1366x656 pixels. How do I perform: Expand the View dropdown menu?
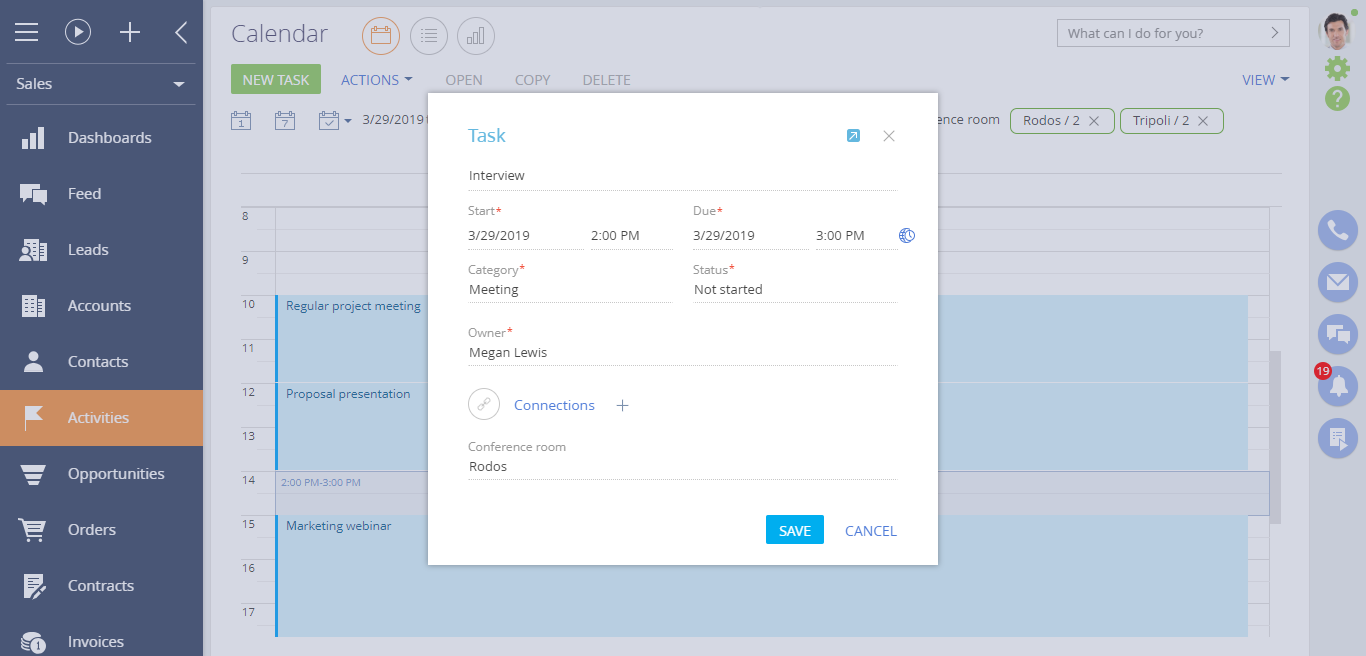[x=1265, y=80]
